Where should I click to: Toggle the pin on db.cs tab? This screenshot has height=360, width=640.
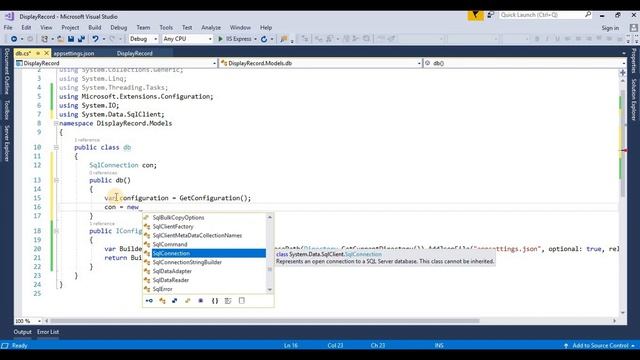pyautogui.click(x=38, y=53)
